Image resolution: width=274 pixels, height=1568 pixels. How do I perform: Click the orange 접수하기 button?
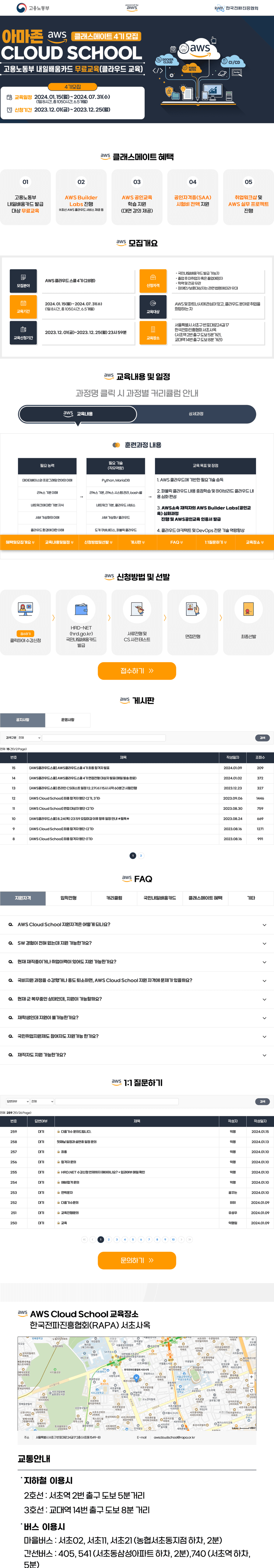(137, 671)
